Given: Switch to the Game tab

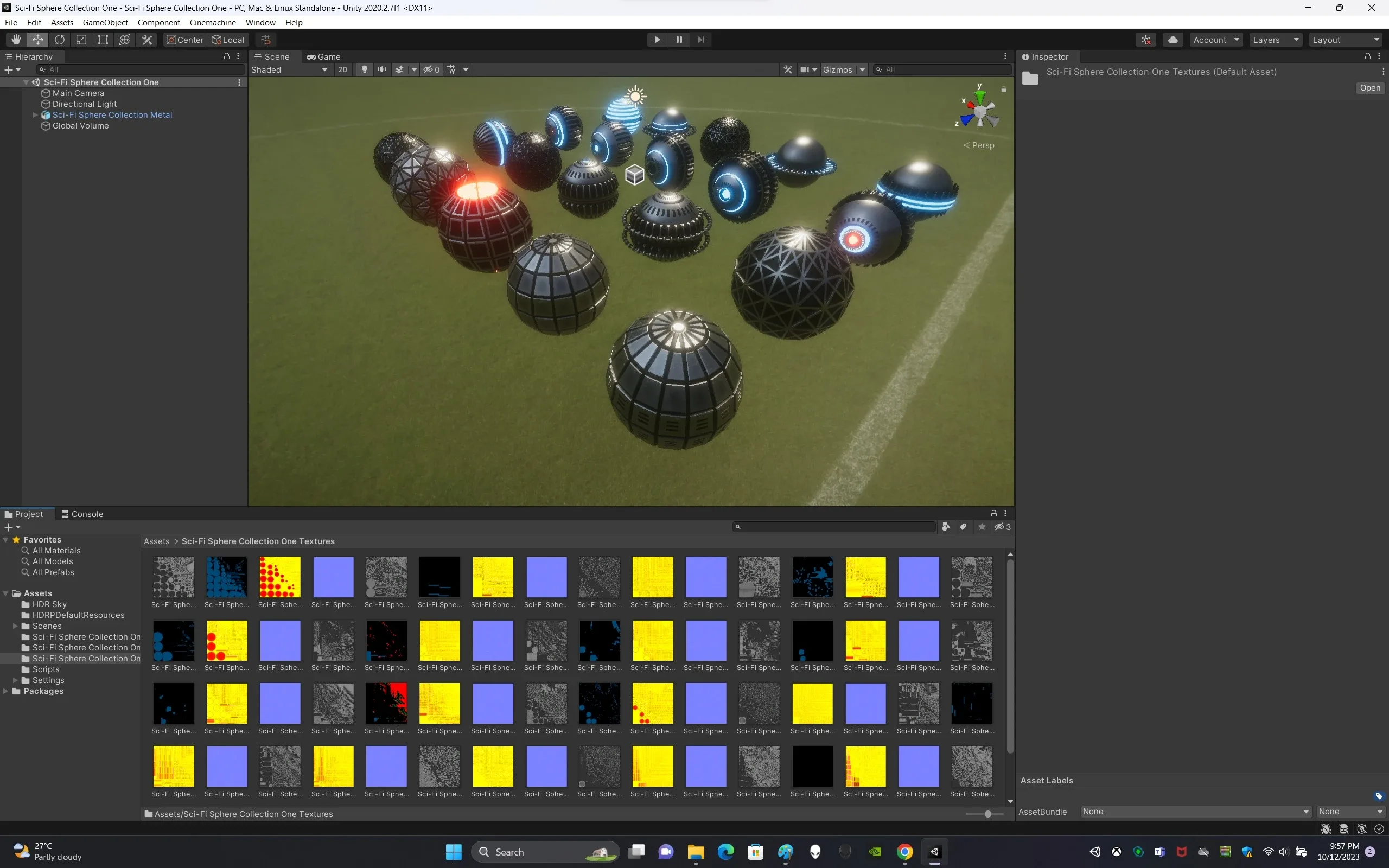Looking at the screenshot, I should pos(324,57).
